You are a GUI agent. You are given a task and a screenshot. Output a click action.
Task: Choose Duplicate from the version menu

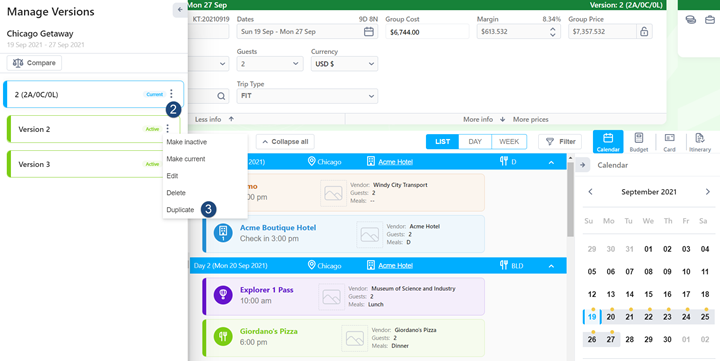point(180,209)
